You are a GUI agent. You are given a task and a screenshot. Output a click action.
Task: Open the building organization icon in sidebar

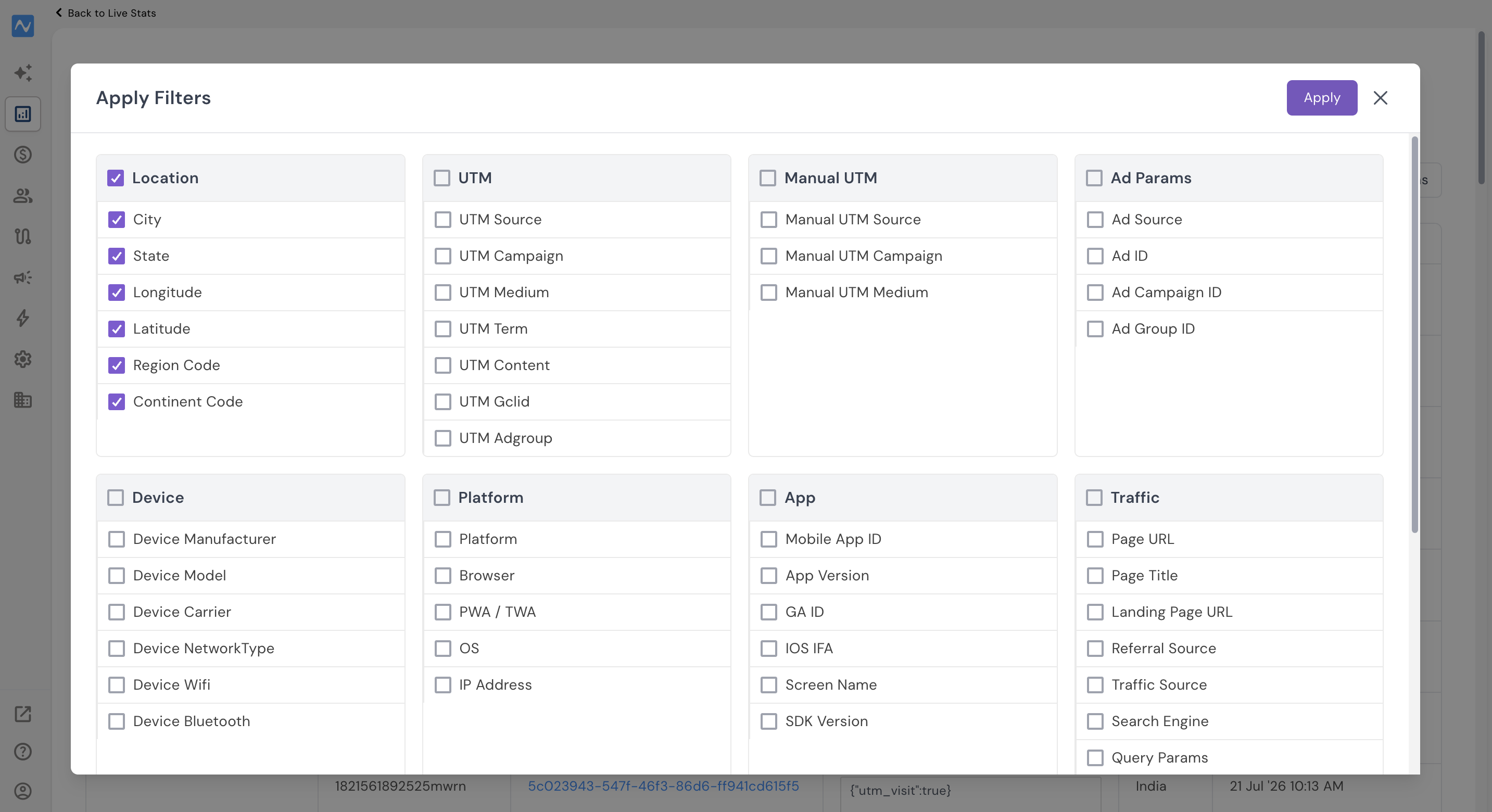coord(22,400)
